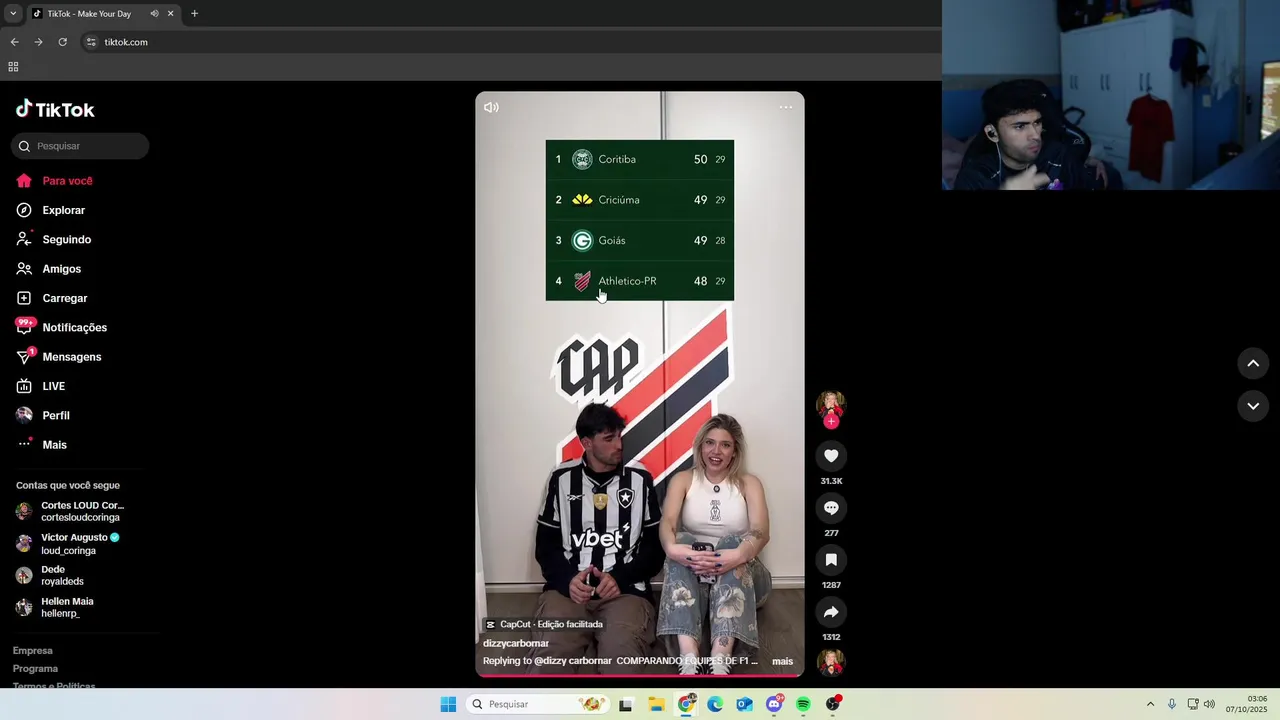The image size is (1280, 720).
Task: Open the Perfil page
Action: tap(43, 415)
